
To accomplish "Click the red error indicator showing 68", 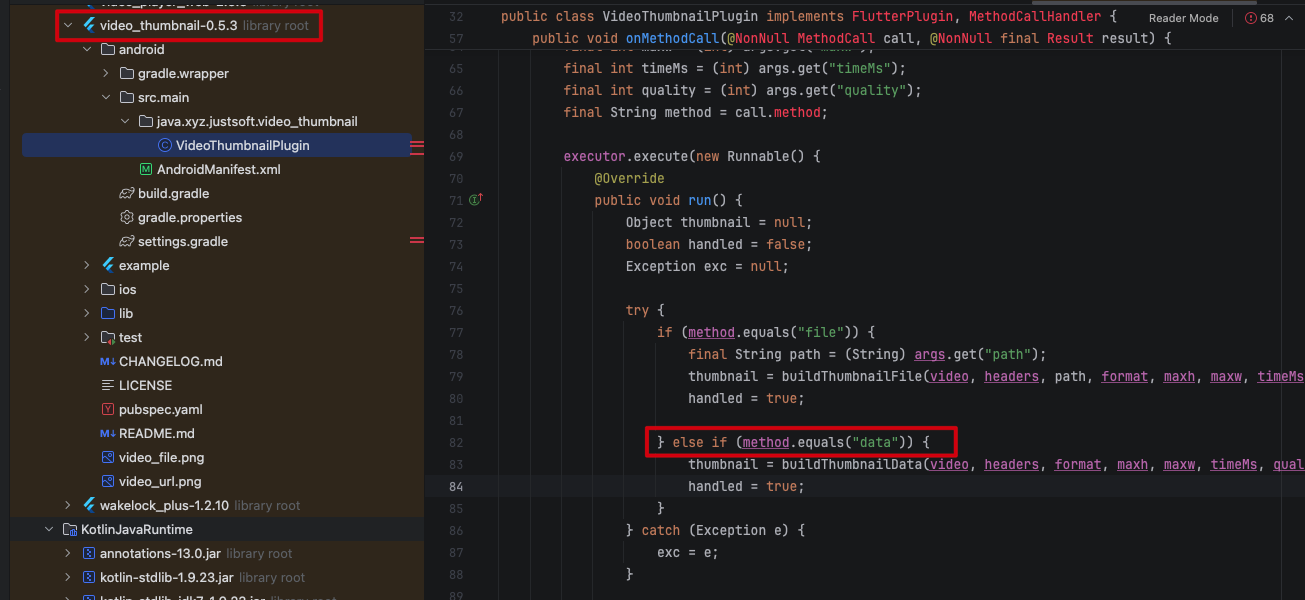I will (x=1260, y=18).
